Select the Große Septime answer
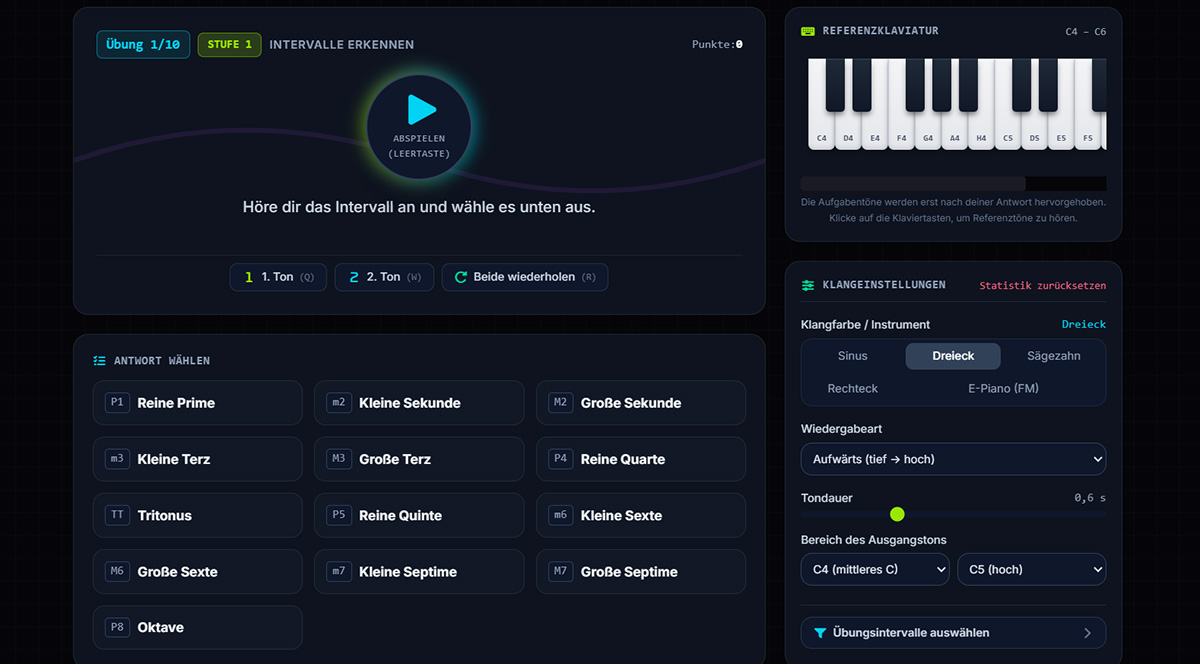Image resolution: width=1200 pixels, height=664 pixels. point(641,571)
